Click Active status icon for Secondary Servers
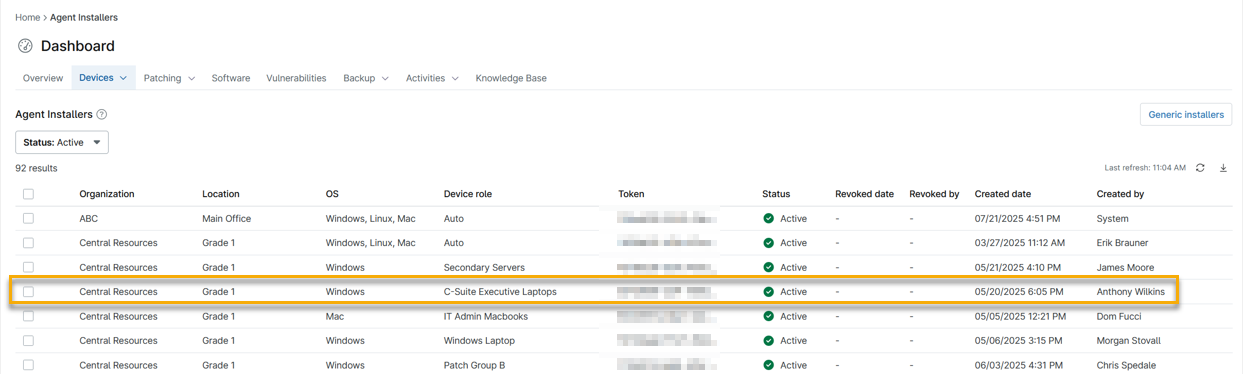This screenshot has height=374, width=1243. tap(768, 267)
